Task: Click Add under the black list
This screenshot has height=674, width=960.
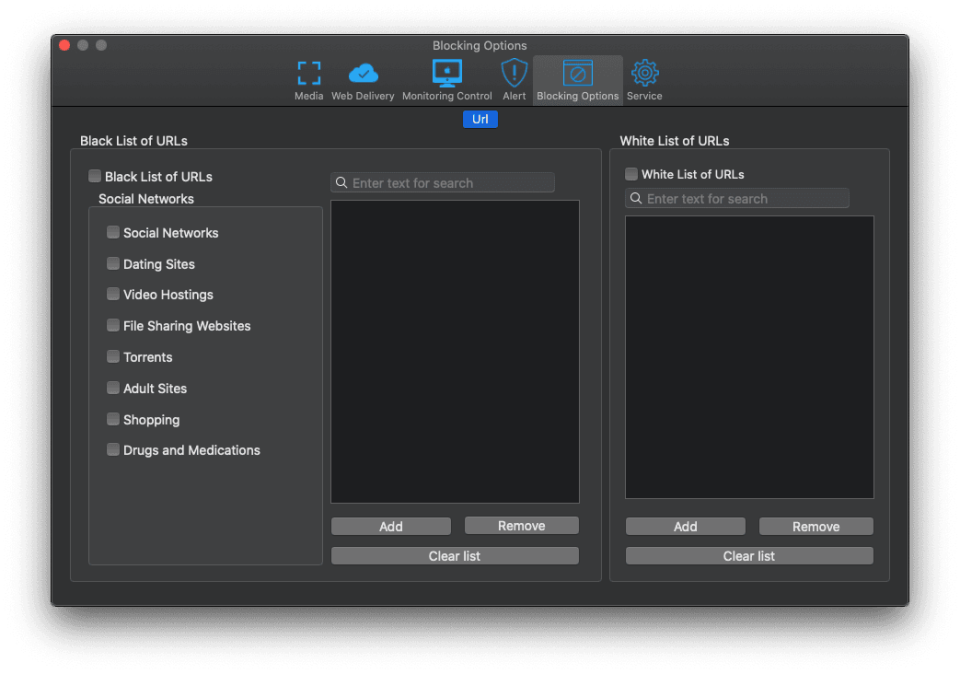Action: pos(391,526)
